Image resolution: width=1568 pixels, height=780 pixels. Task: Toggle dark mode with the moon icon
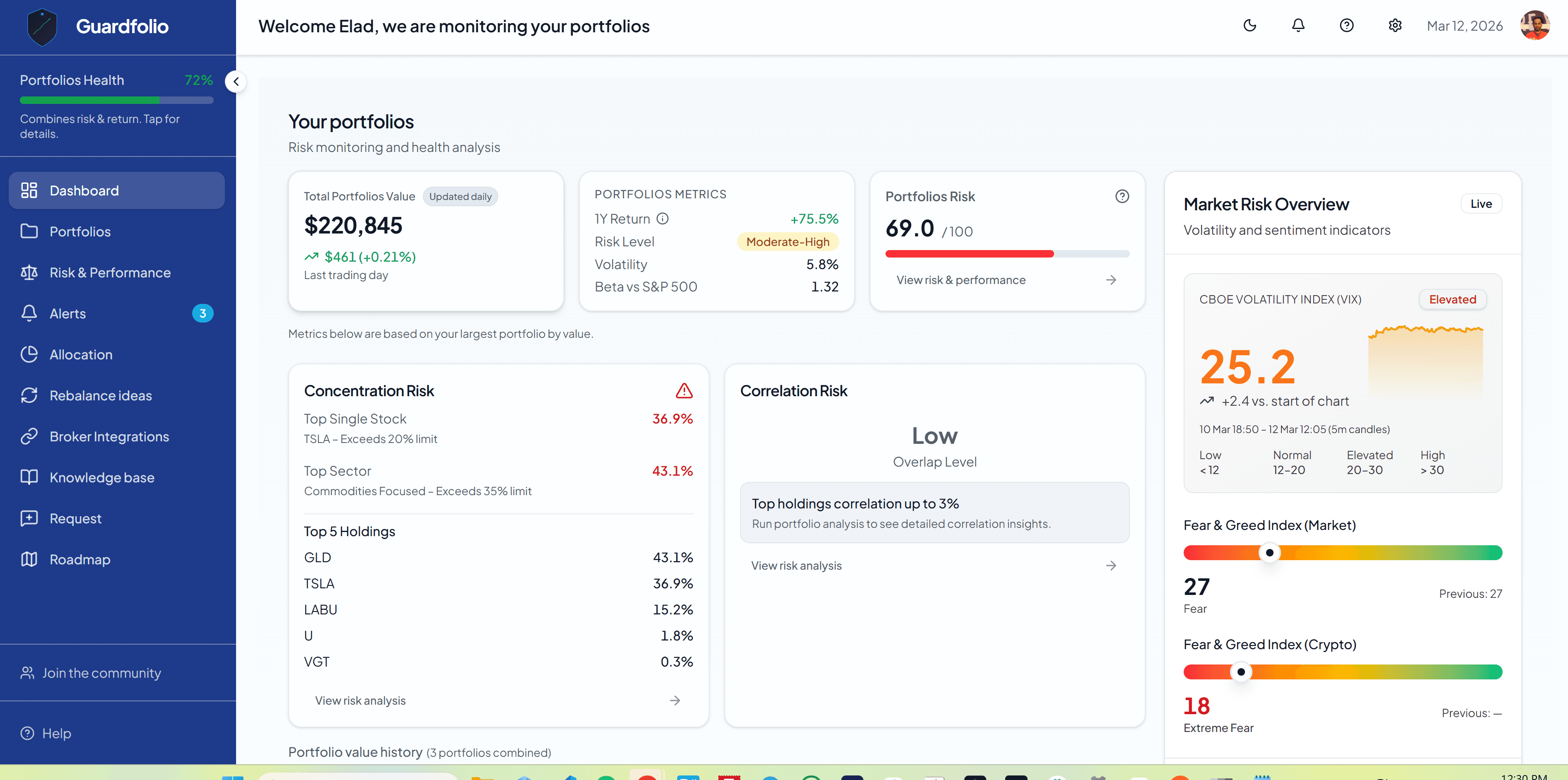[x=1250, y=26]
